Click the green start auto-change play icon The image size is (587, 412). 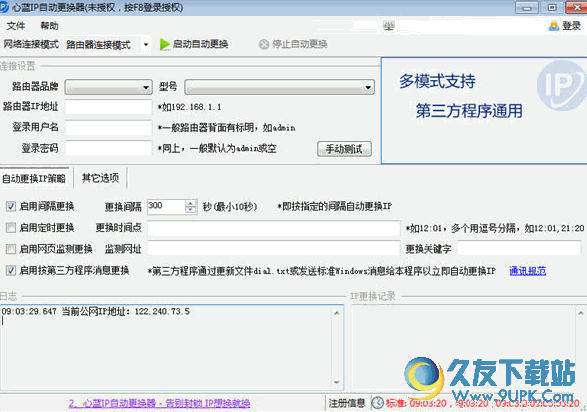pyautogui.click(x=164, y=44)
